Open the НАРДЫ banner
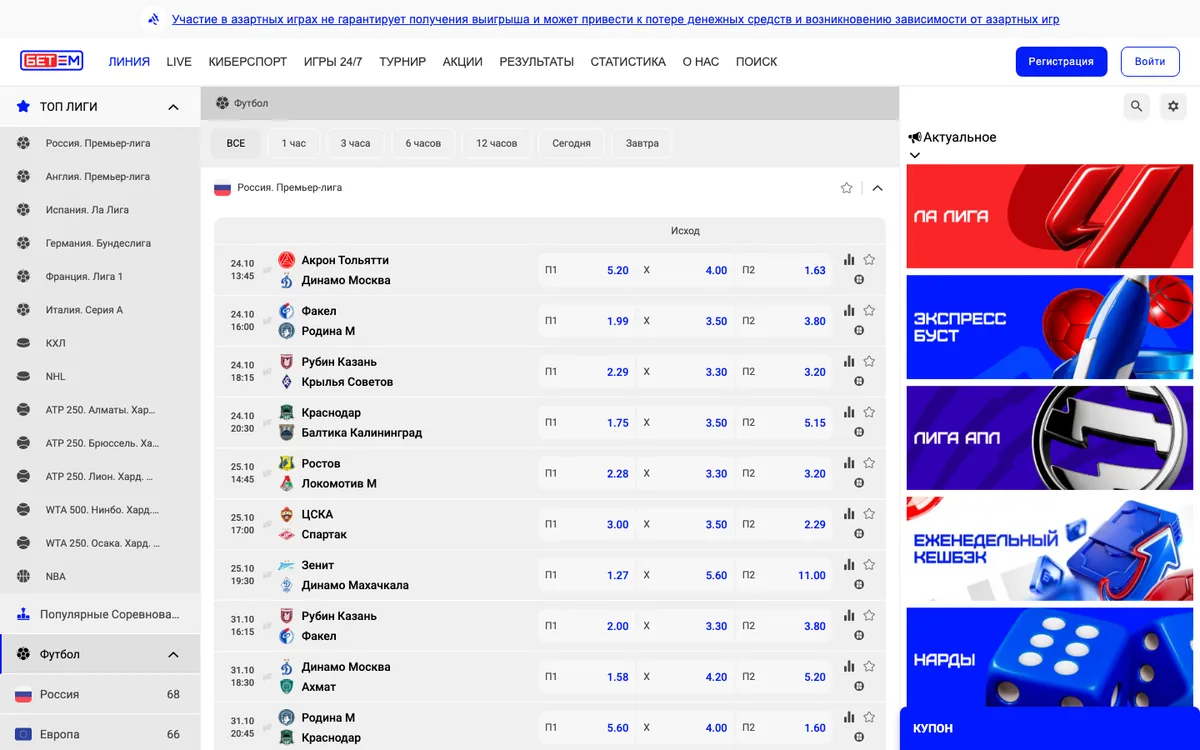The image size is (1200, 750). pyautogui.click(x=1050, y=657)
